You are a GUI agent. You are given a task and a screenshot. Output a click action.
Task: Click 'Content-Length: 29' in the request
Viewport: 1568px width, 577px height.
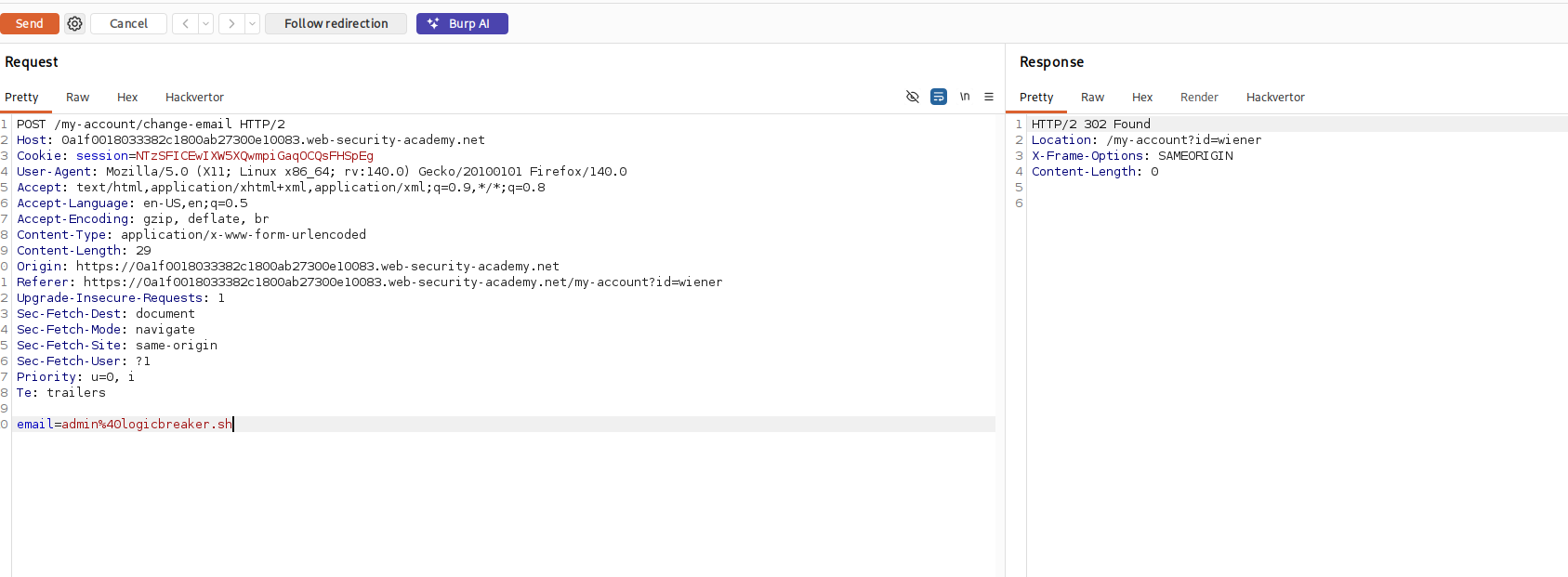[84, 250]
